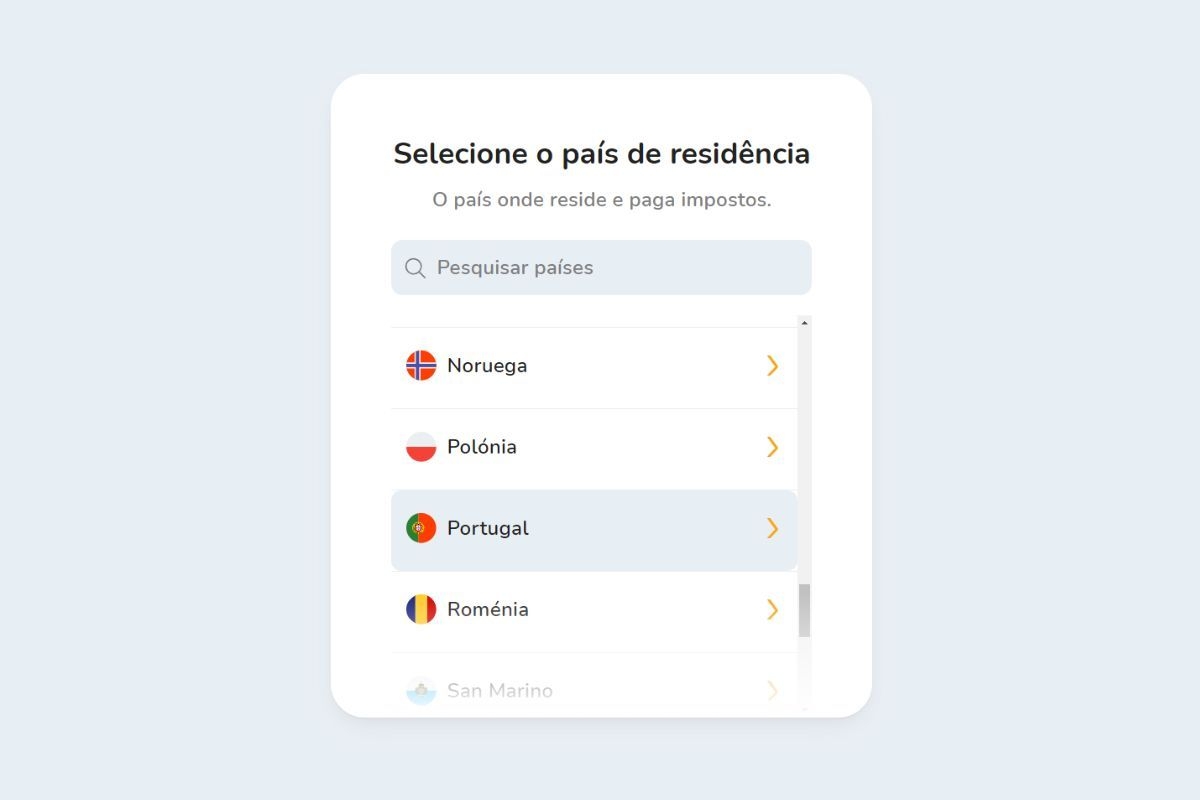The width and height of the screenshot is (1200, 800).
Task: Click the San Marino flag icon
Action: 422,690
